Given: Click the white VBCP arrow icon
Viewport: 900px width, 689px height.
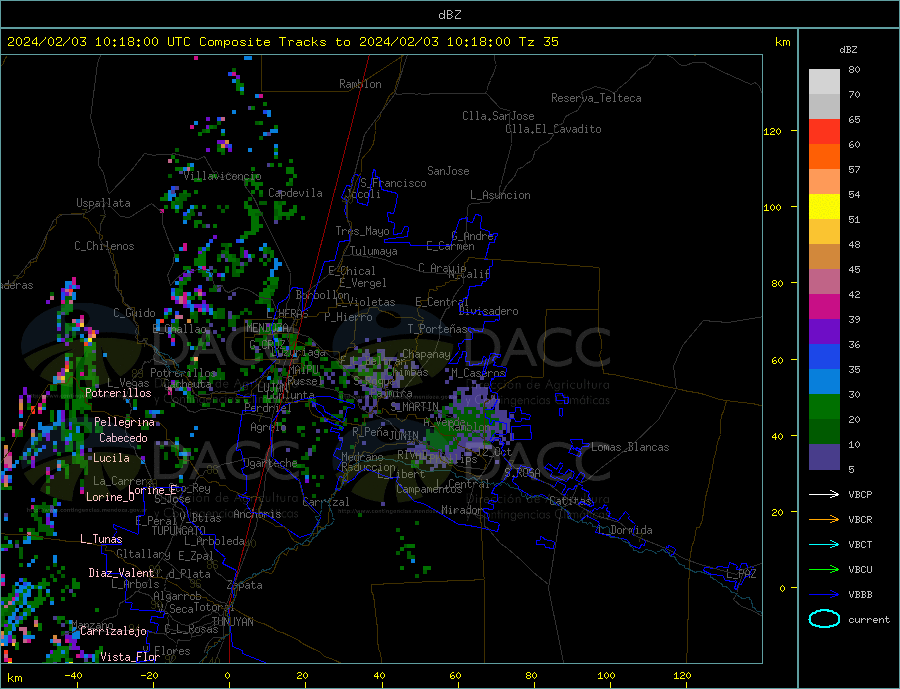Looking at the screenshot, I should point(824,494).
